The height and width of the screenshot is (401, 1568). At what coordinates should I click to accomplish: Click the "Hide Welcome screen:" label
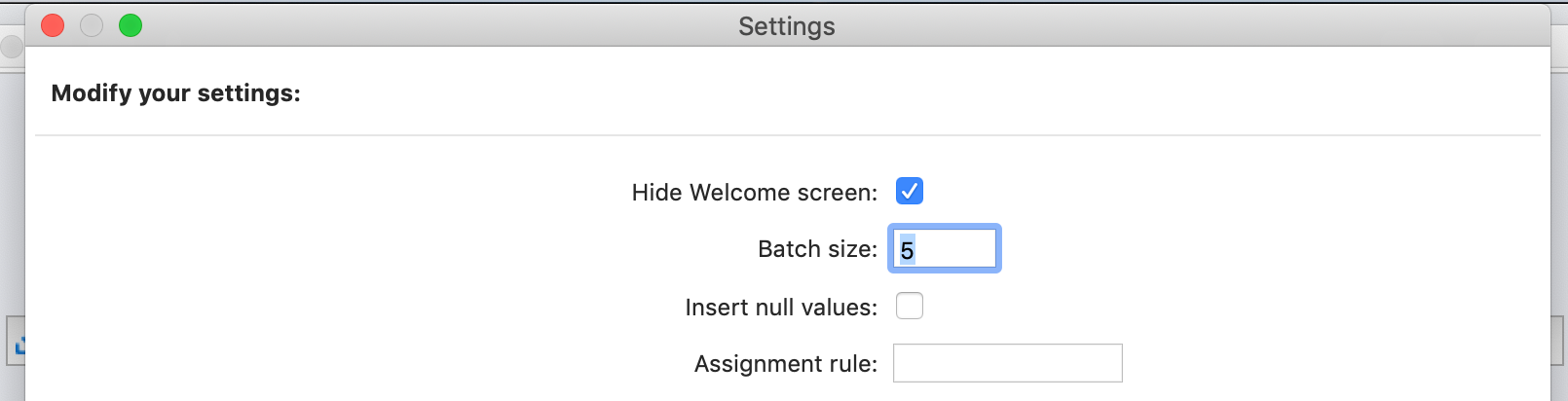[755, 193]
